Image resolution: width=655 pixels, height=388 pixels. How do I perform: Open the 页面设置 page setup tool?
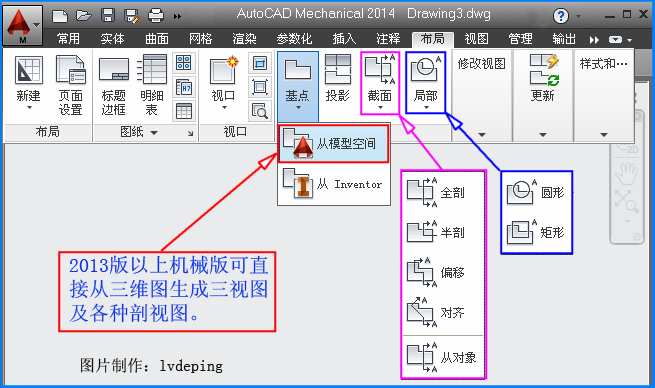pos(71,86)
